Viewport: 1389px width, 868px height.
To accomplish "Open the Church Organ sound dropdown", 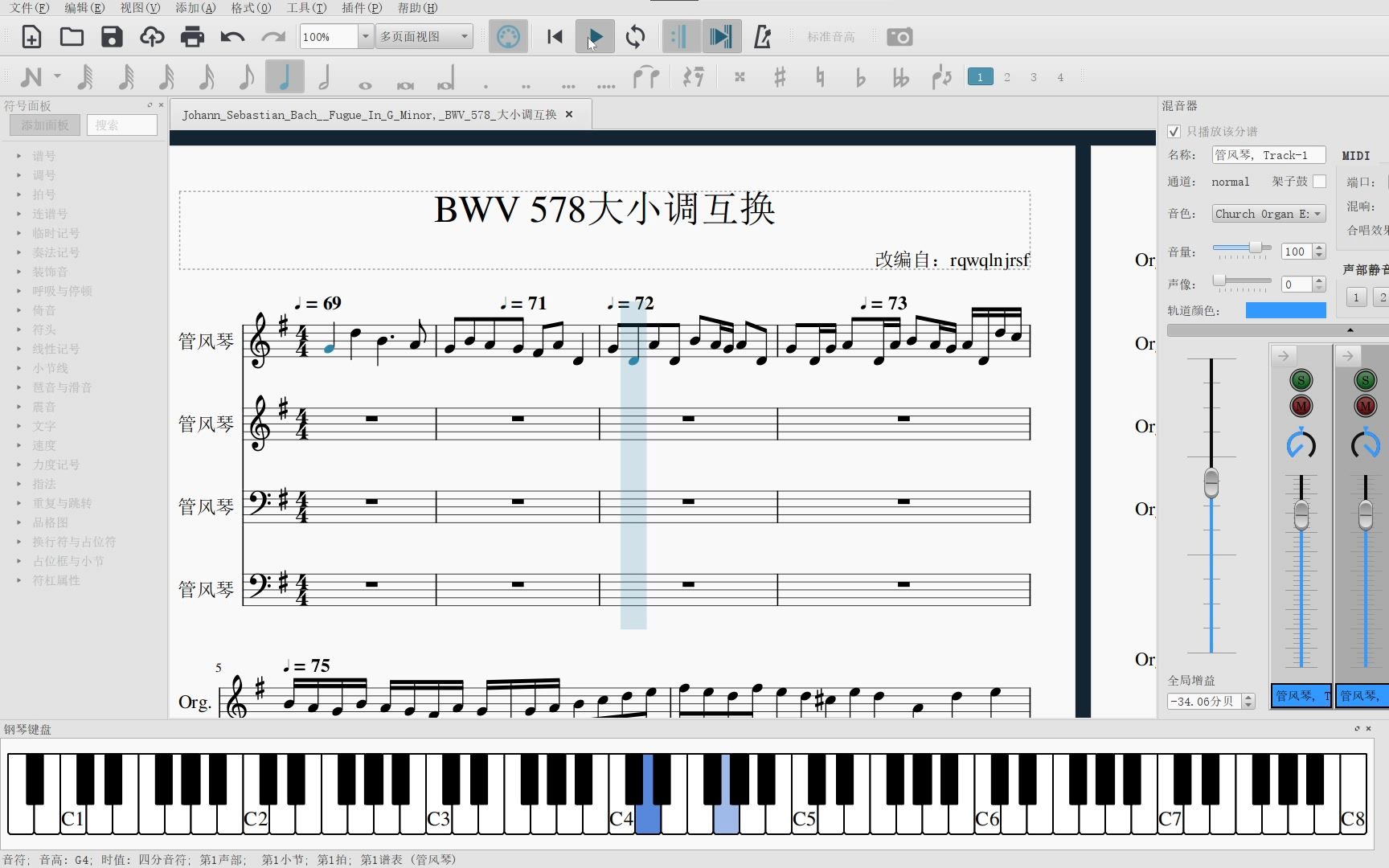I will pos(1268,214).
